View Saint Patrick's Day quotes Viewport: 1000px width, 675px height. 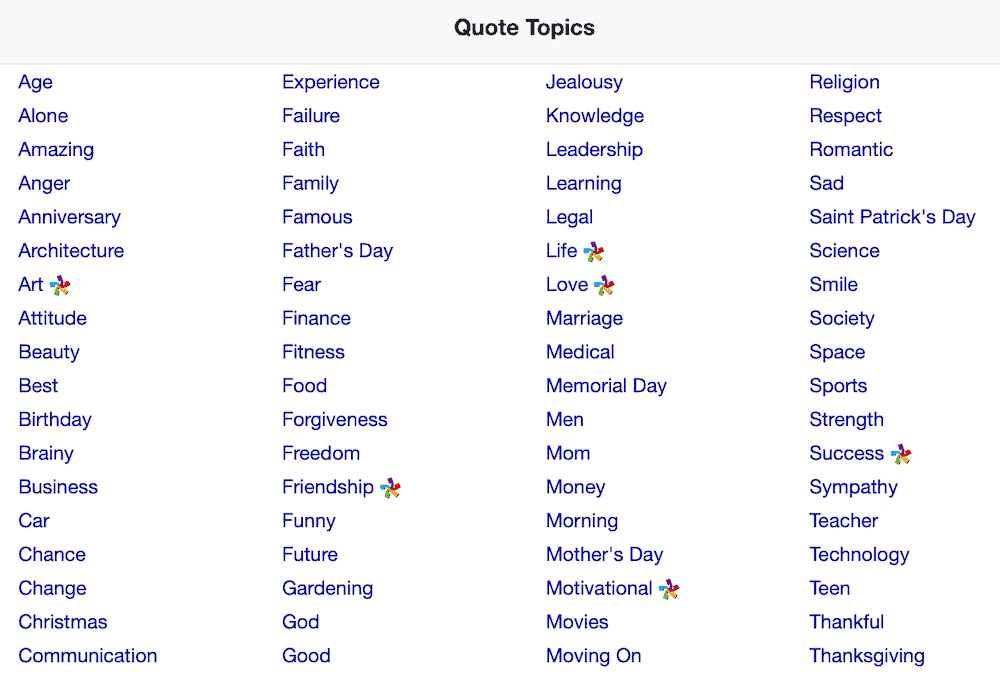coord(892,217)
